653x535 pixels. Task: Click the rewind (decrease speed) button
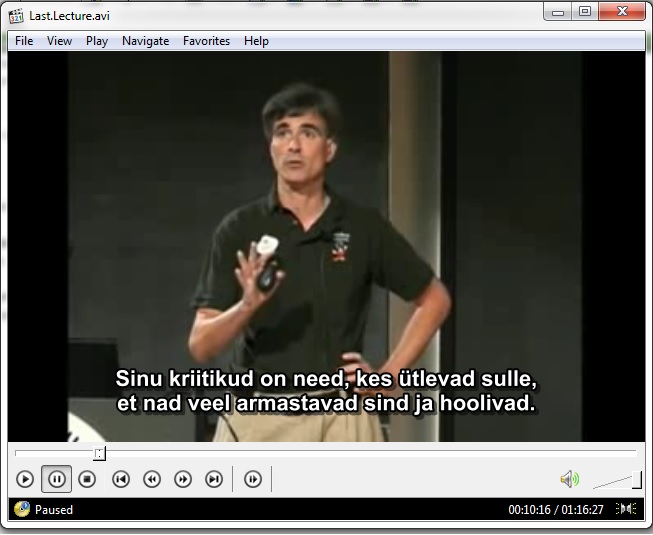152,479
